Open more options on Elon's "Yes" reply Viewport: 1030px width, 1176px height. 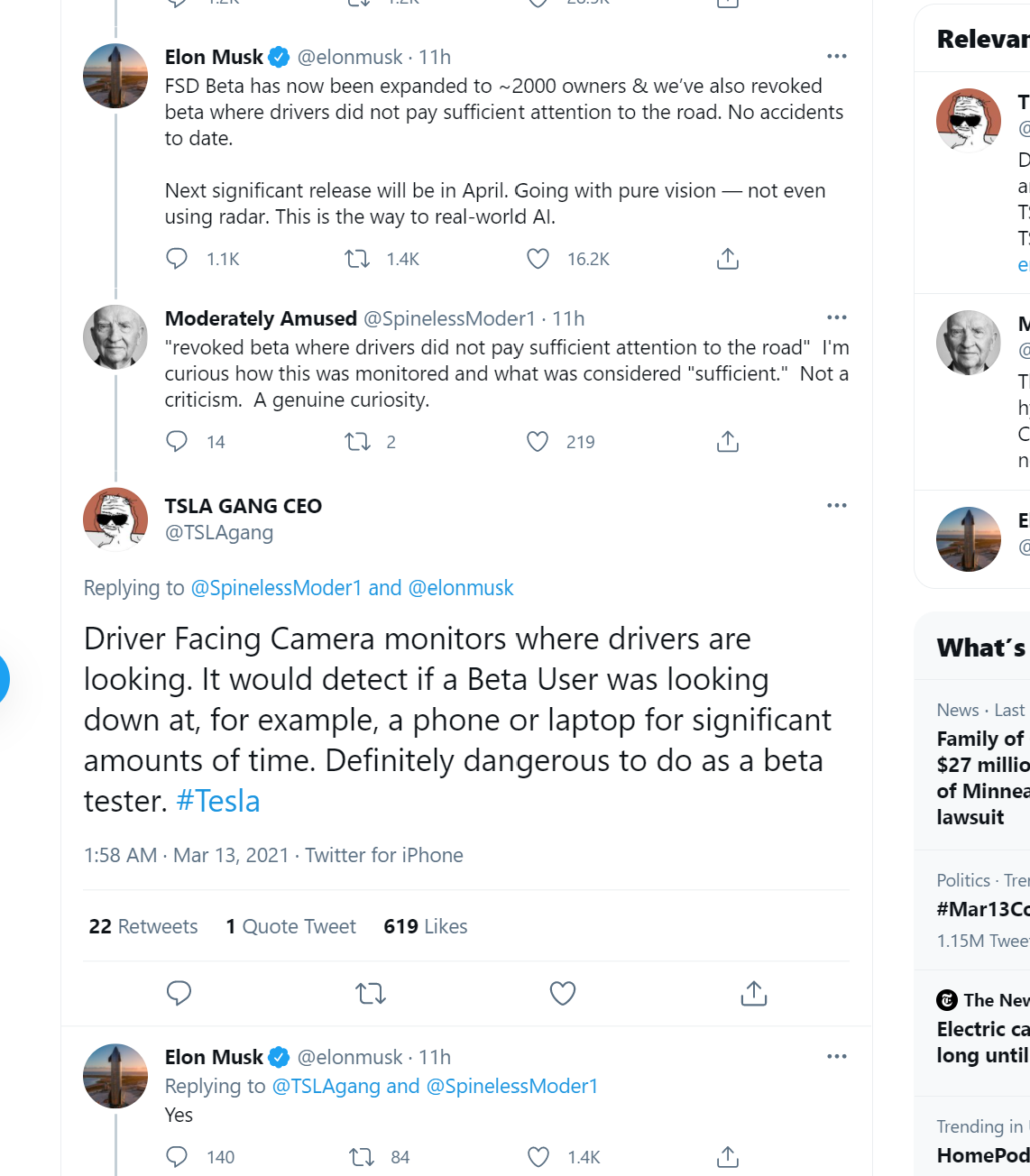coord(837,1056)
